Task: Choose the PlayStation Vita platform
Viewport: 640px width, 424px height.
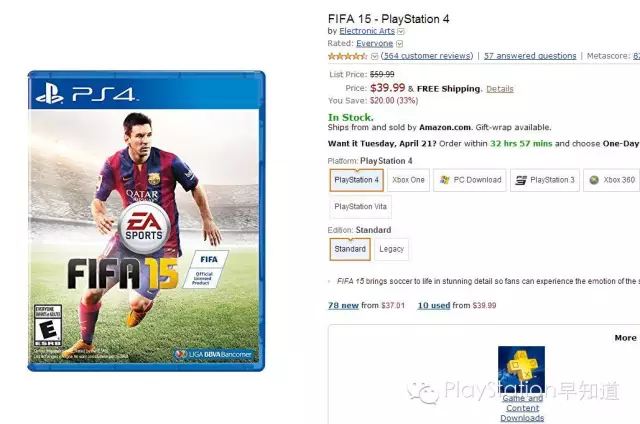Action: coord(360,207)
